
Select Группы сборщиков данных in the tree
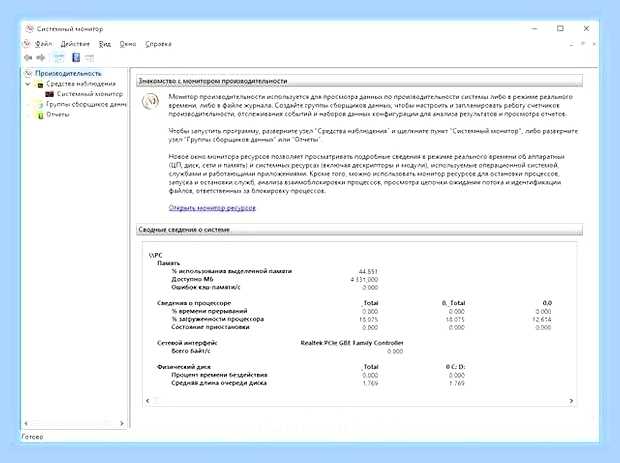click(86, 104)
